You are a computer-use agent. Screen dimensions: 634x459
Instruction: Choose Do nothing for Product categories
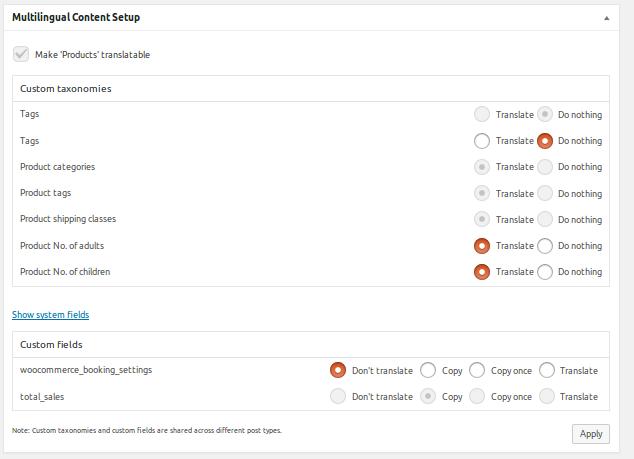pos(545,167)
